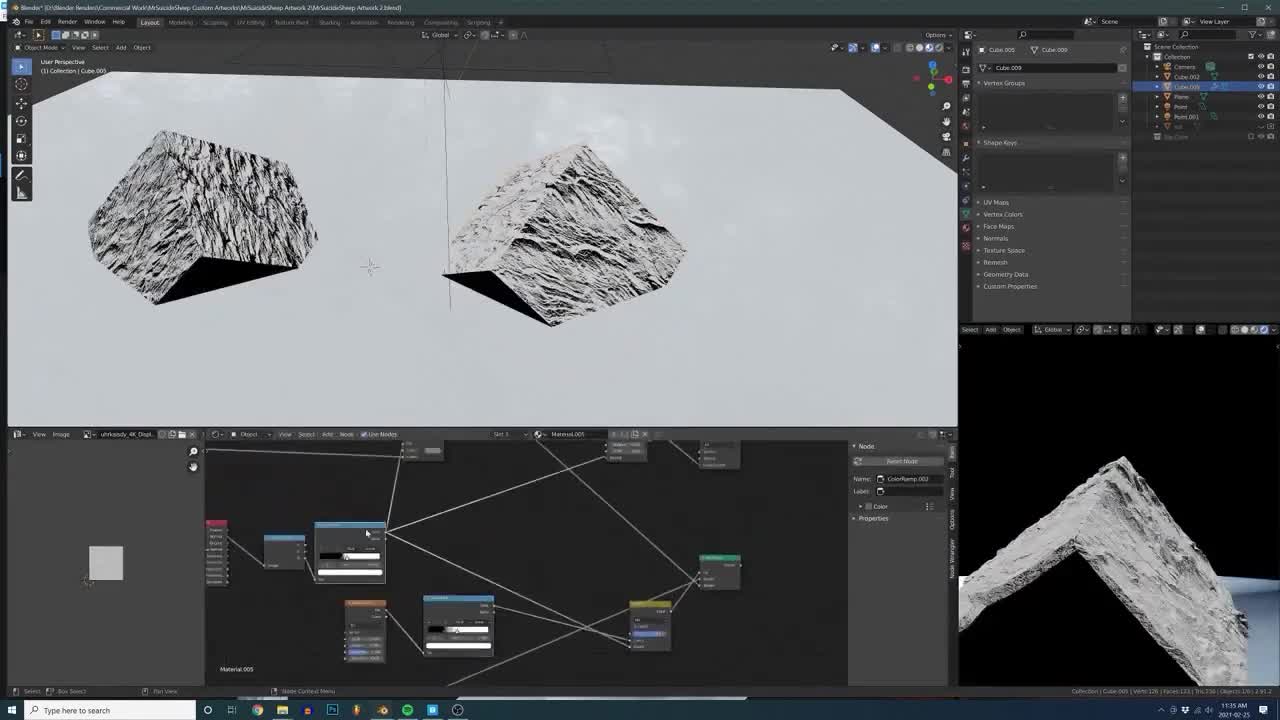Expand the Geometry Data panel
The height and width of the screenshot is (720, 1280).
(x=1005, y=274)
